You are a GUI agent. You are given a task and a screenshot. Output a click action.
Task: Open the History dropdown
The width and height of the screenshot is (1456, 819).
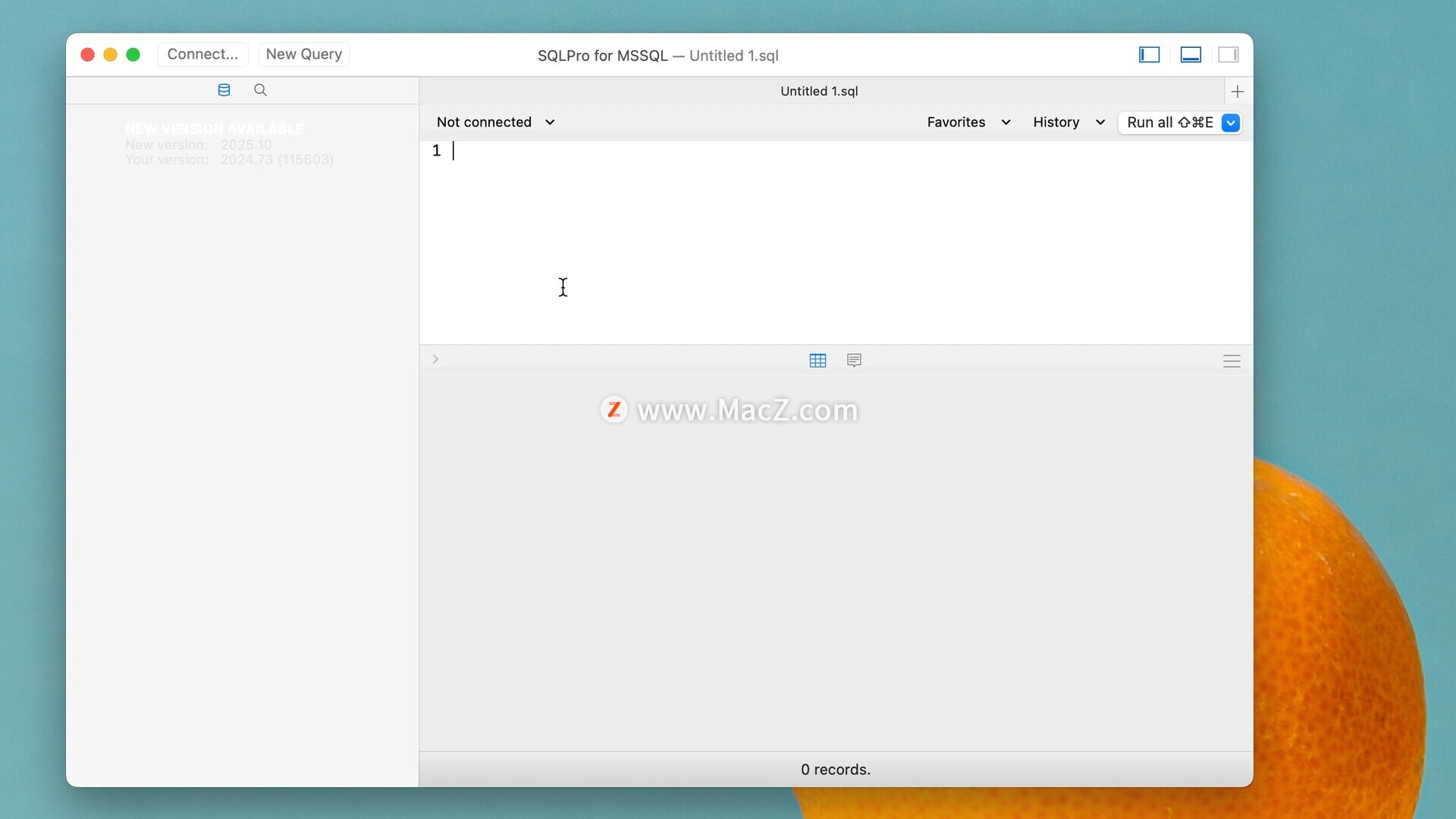click(1068, 122)
